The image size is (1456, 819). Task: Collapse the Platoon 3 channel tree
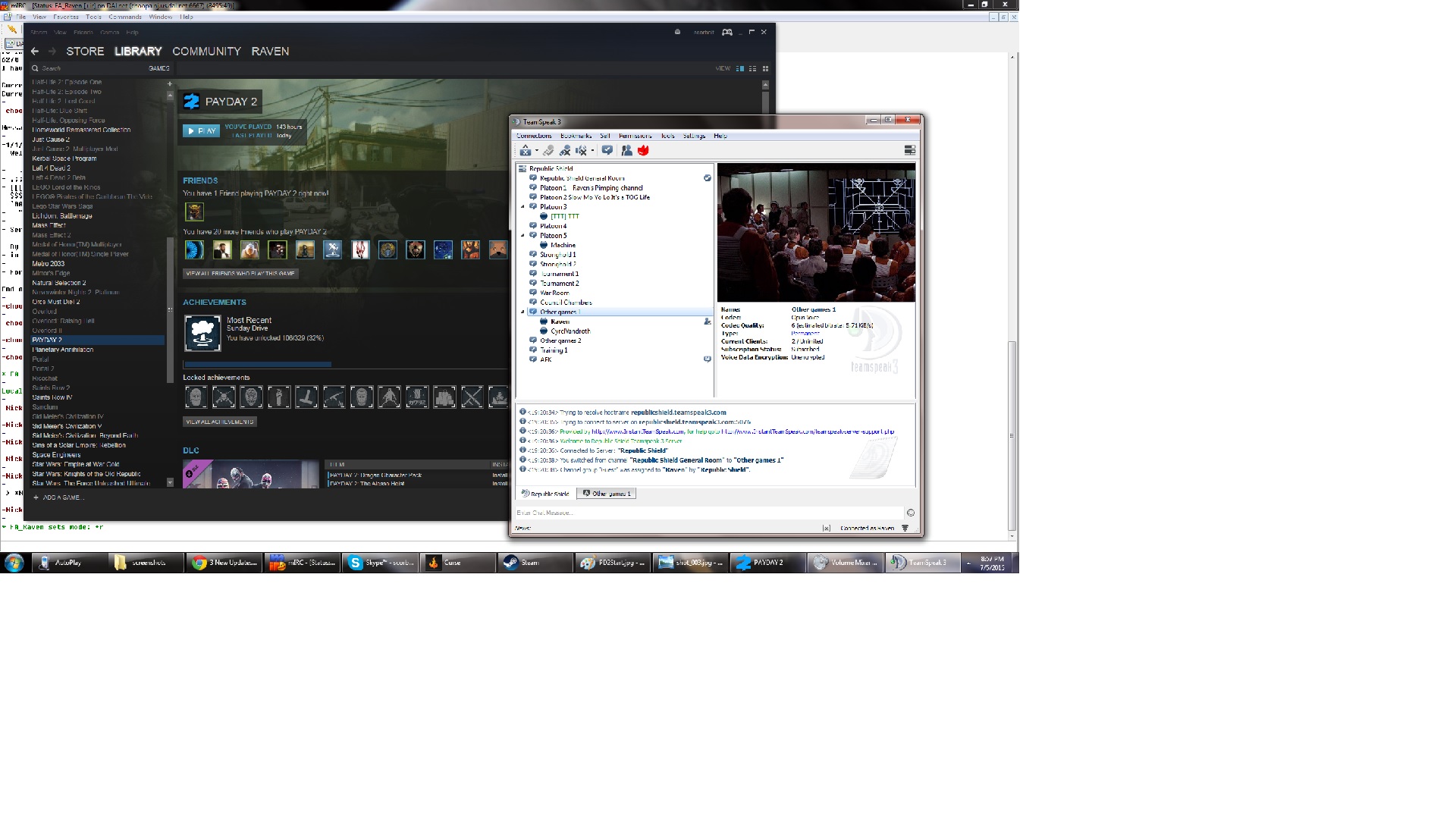point(522,207)
